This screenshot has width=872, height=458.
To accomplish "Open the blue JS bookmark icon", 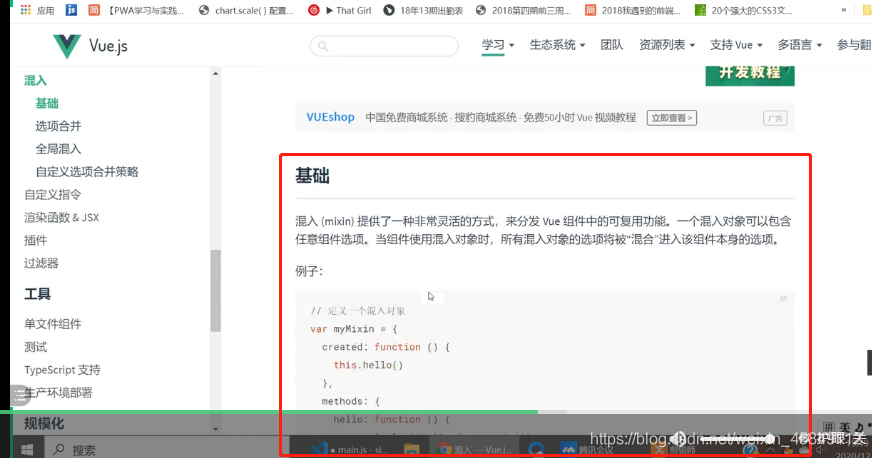I will 71,10.
